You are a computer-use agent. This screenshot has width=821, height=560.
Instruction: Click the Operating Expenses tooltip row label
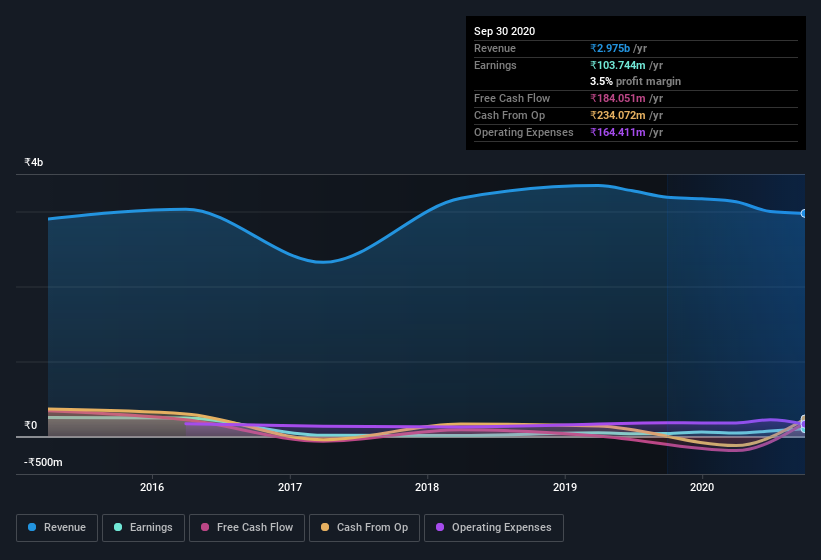click(524, 132)
